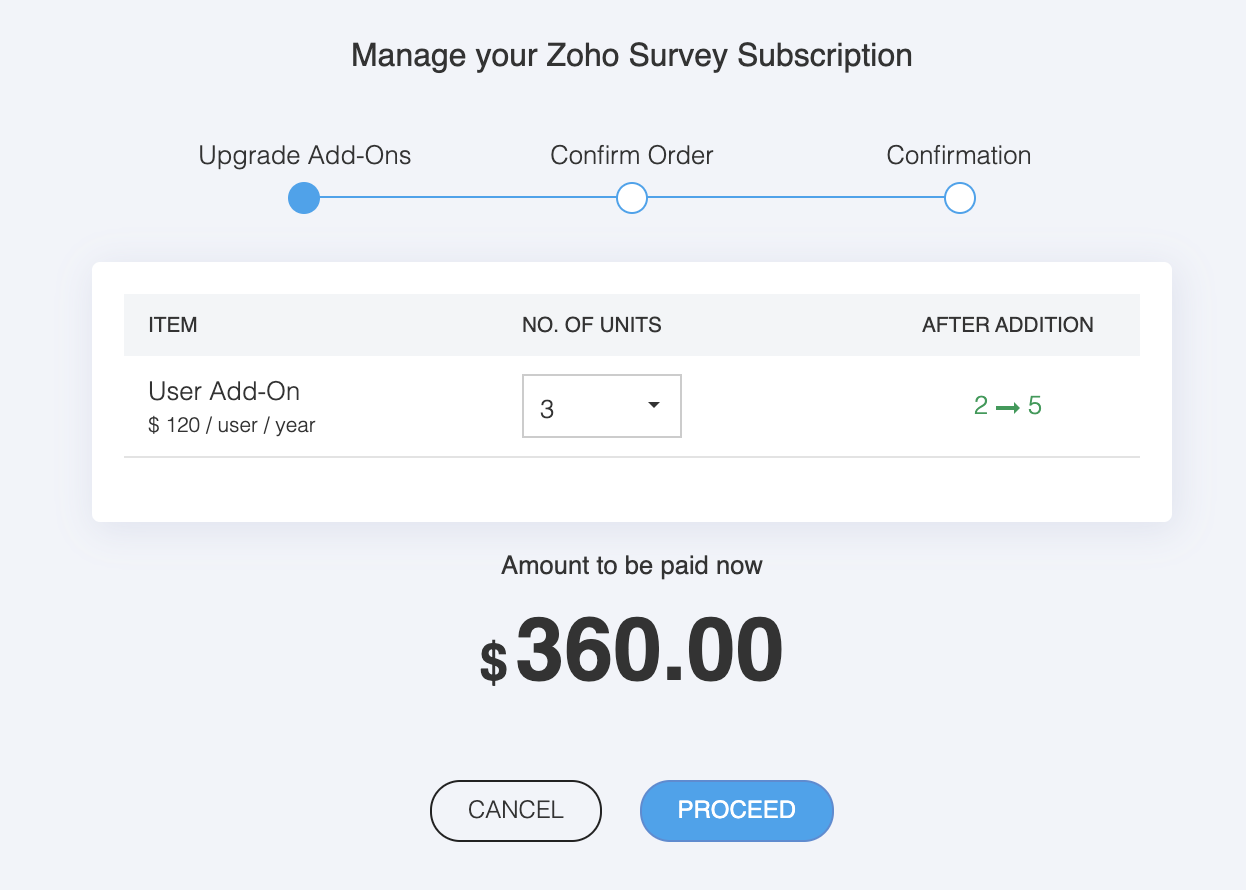Click the NO. OF UNITS column header

[x=592, y=325]
